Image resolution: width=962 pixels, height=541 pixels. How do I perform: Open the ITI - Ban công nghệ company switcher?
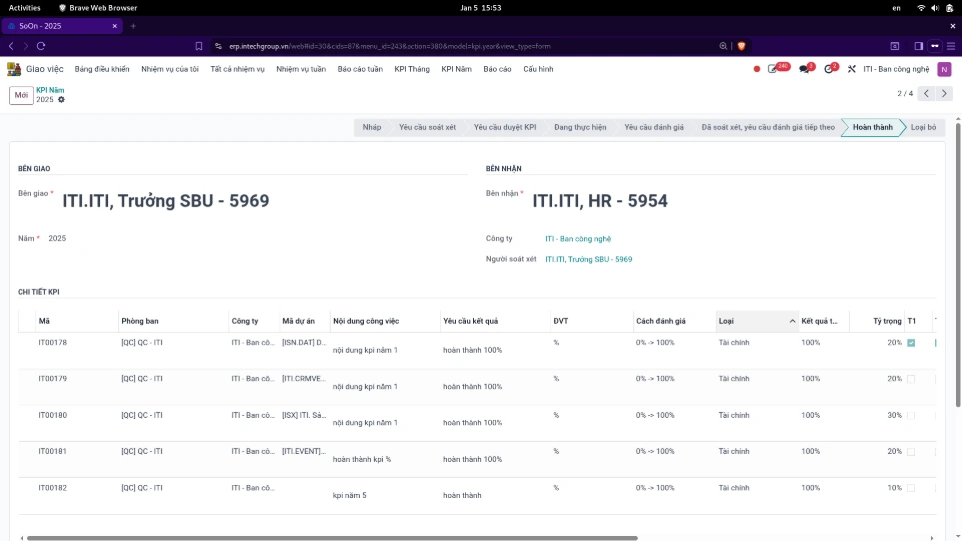[x=896, y=69]
